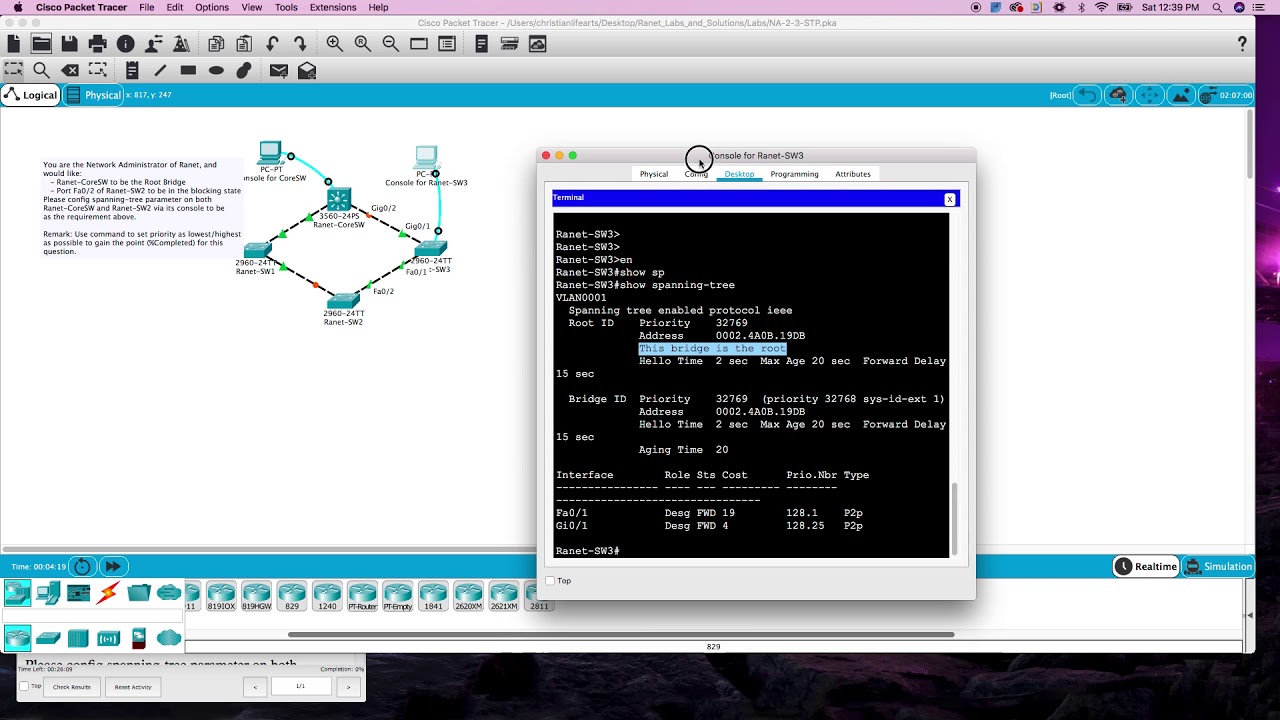The width and height of the screenshot is (1280, 720).
Task: Switch to Realtime mode
Action: [x=1146, y=566]
